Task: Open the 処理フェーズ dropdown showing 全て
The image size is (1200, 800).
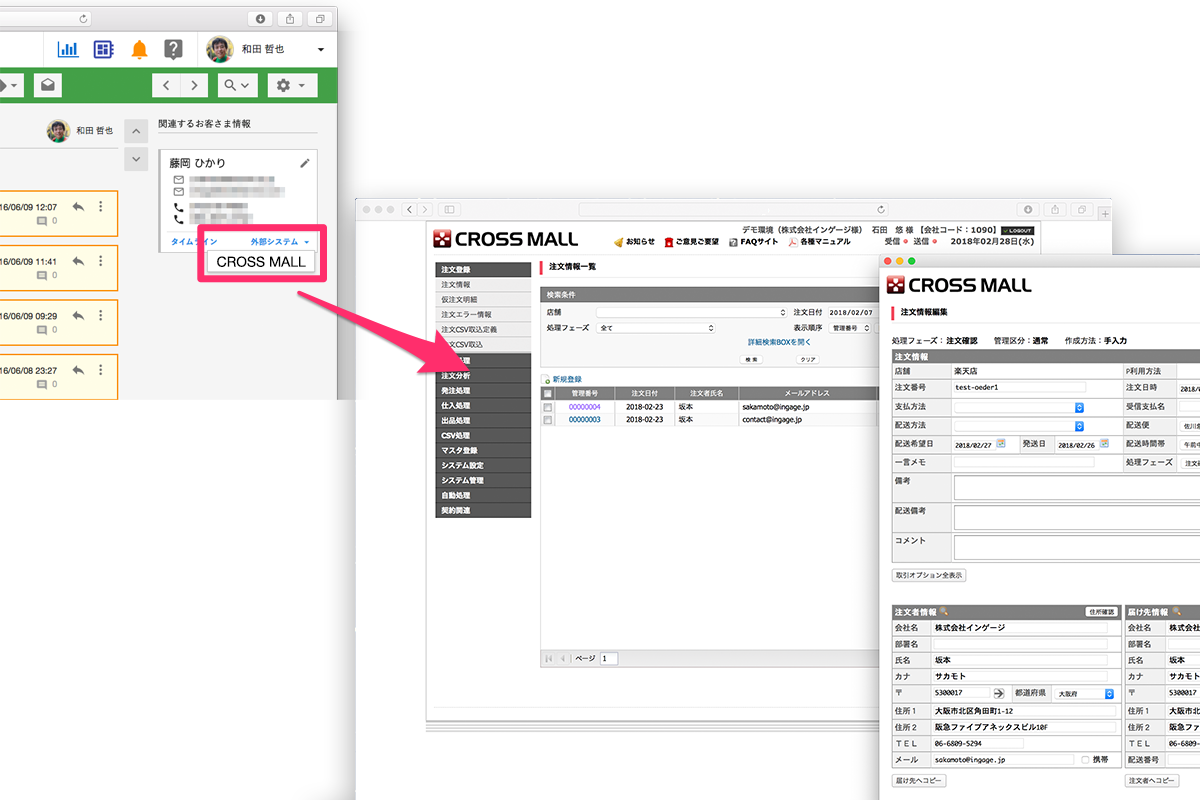Action: [x=655, y=327]
